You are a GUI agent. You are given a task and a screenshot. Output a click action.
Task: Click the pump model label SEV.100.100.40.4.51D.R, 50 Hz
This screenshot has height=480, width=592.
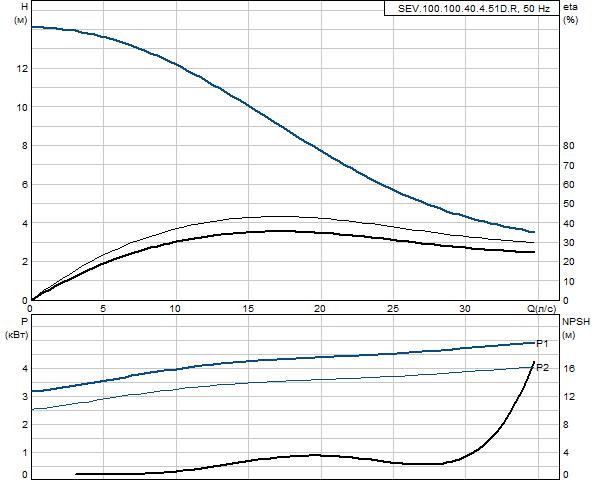[x=474, y=9]
